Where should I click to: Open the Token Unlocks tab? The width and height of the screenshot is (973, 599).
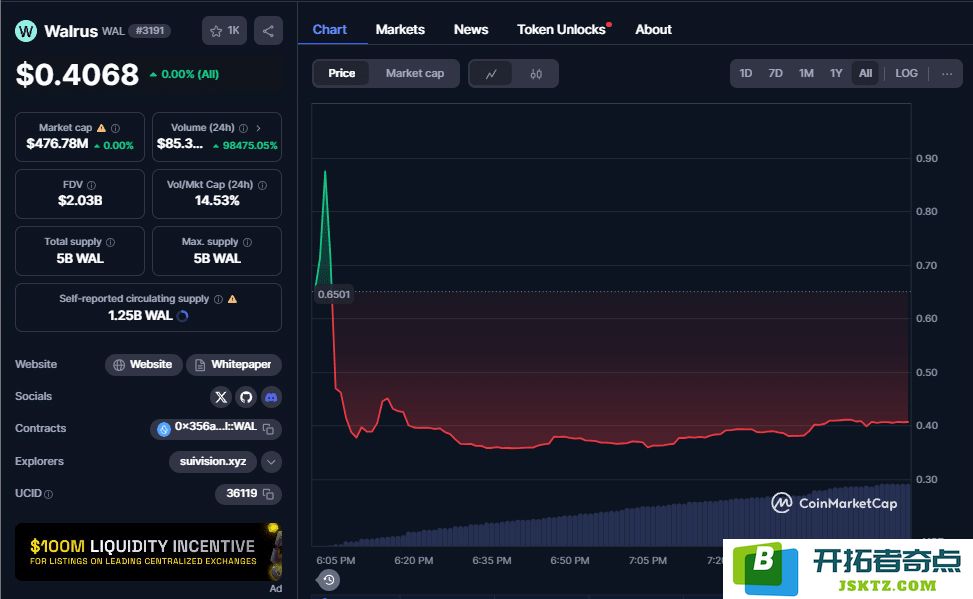click(x=562, y=30)
